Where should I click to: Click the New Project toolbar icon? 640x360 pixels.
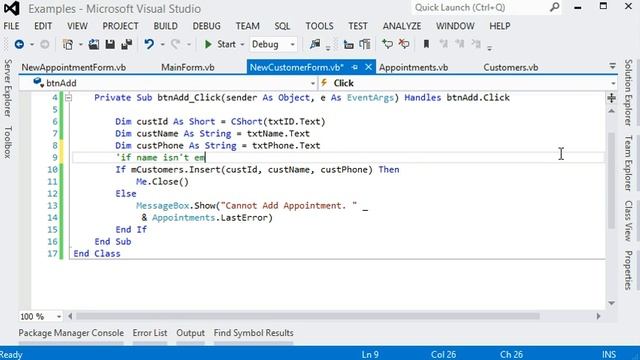tap(68, 44)
